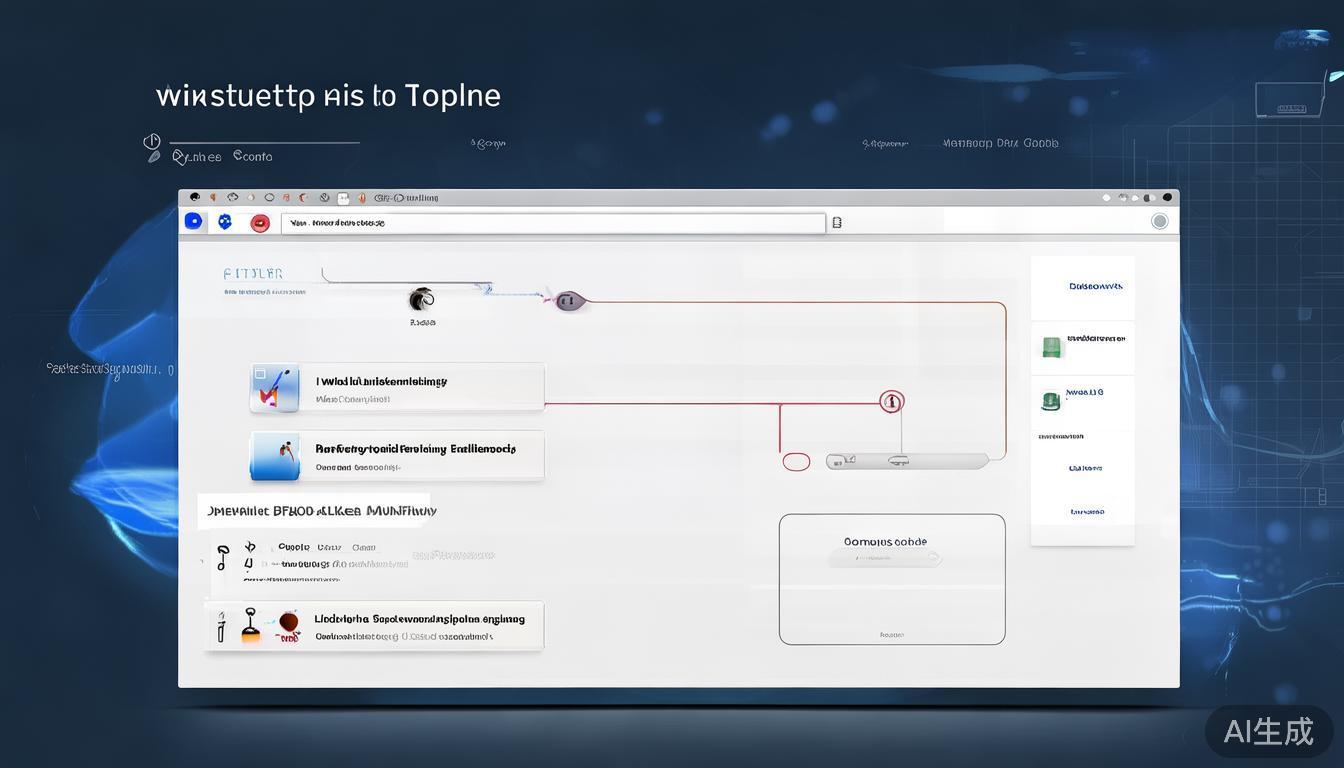This screenshot has height=768, width=1344.
Task: Click the lower green icon in right panel
Action: pyautogui.click(x=1050, y=401)
